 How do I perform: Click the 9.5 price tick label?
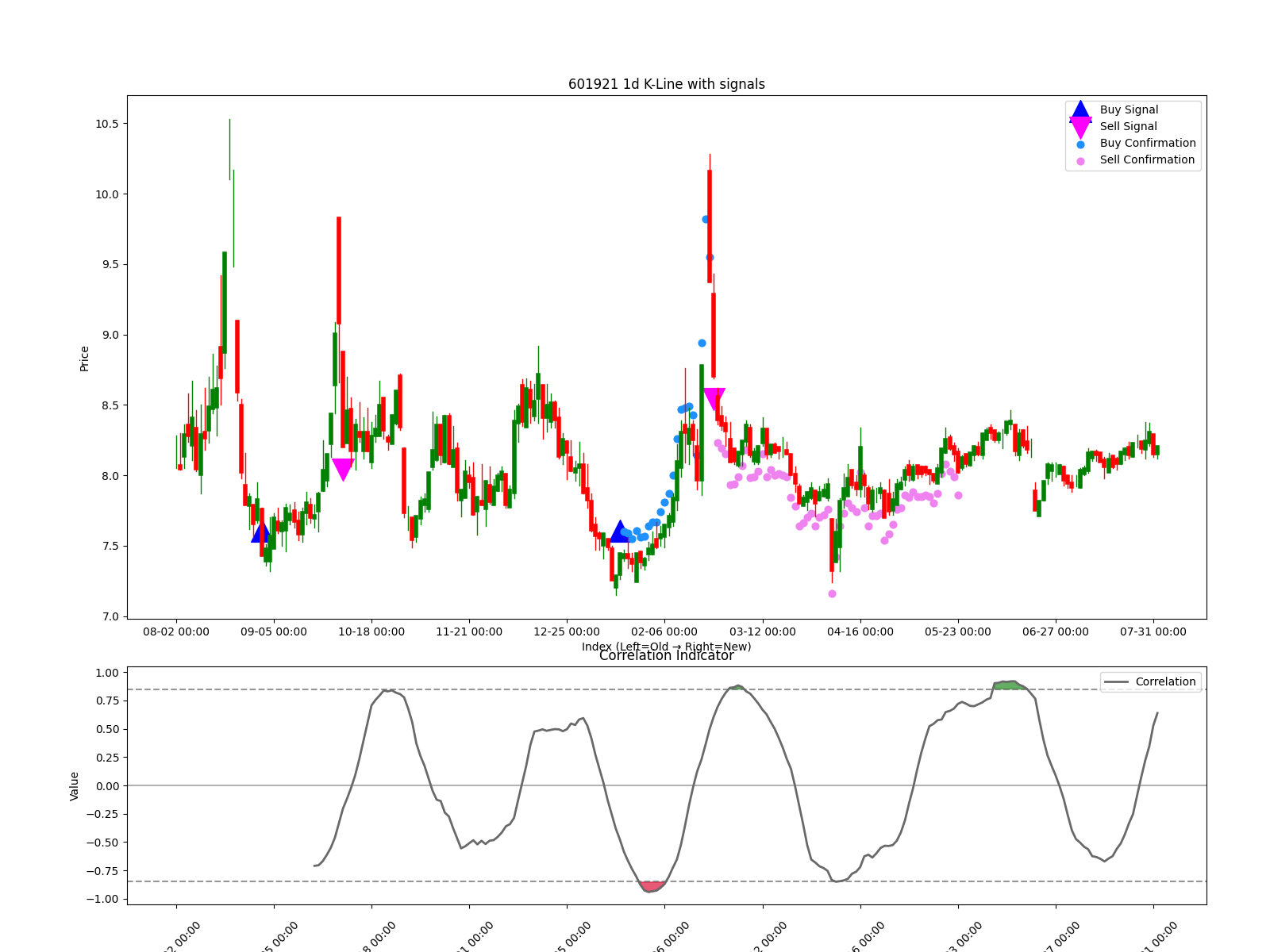(110, 265)
